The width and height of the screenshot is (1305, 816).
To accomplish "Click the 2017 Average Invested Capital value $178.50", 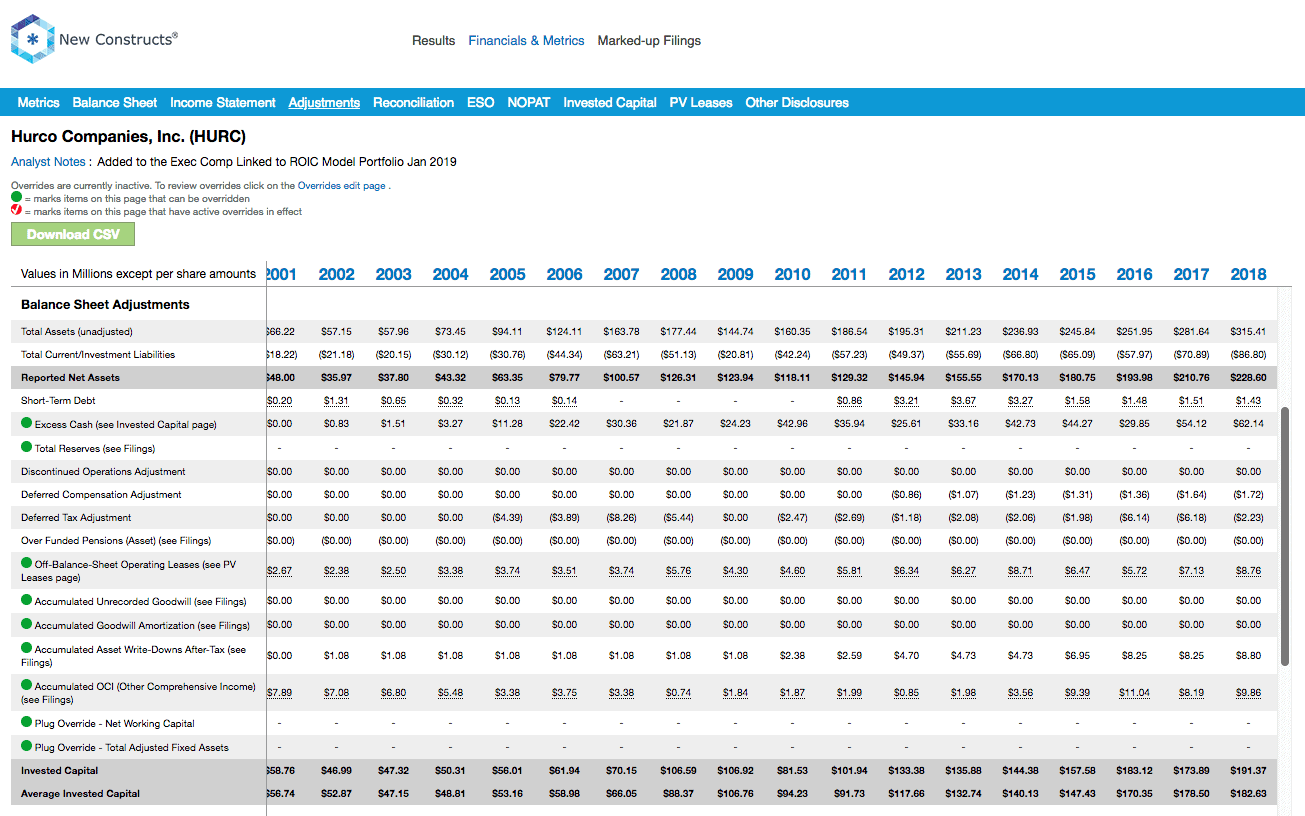I will tap(1190, 793).
